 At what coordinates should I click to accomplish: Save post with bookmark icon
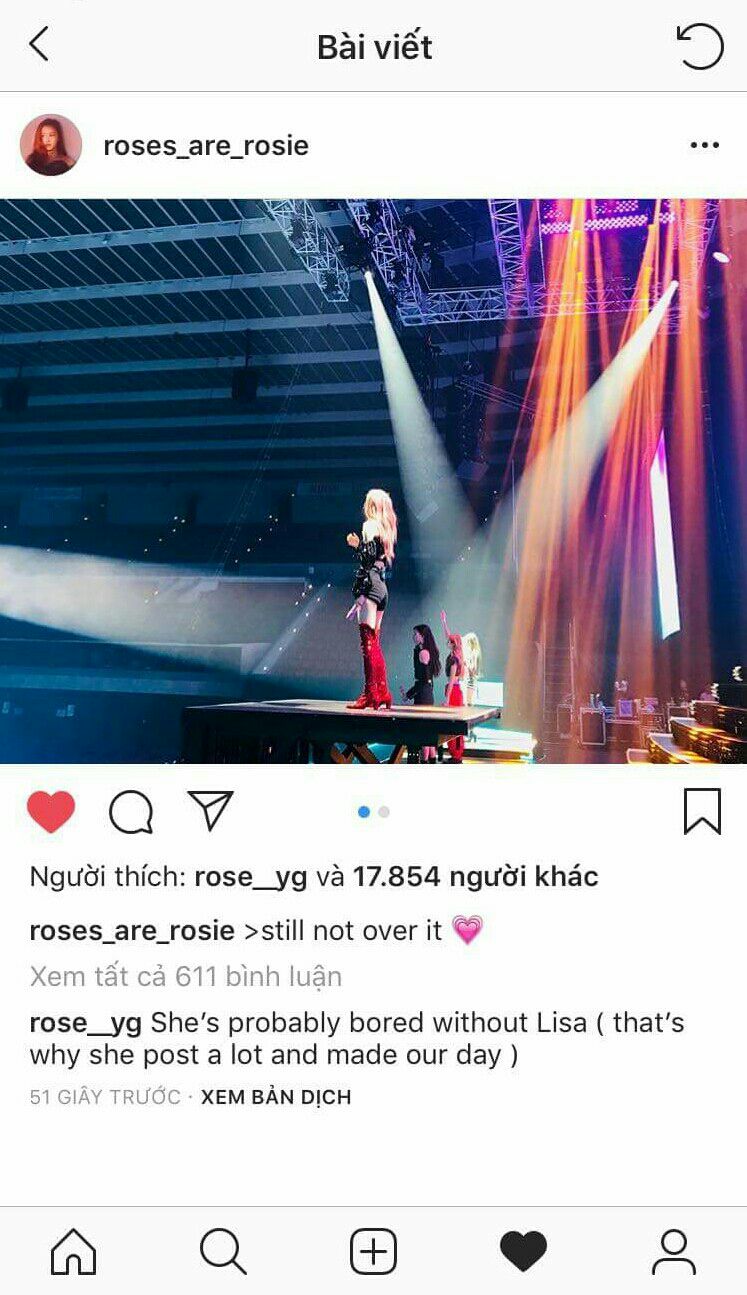(x=702, y=811)
